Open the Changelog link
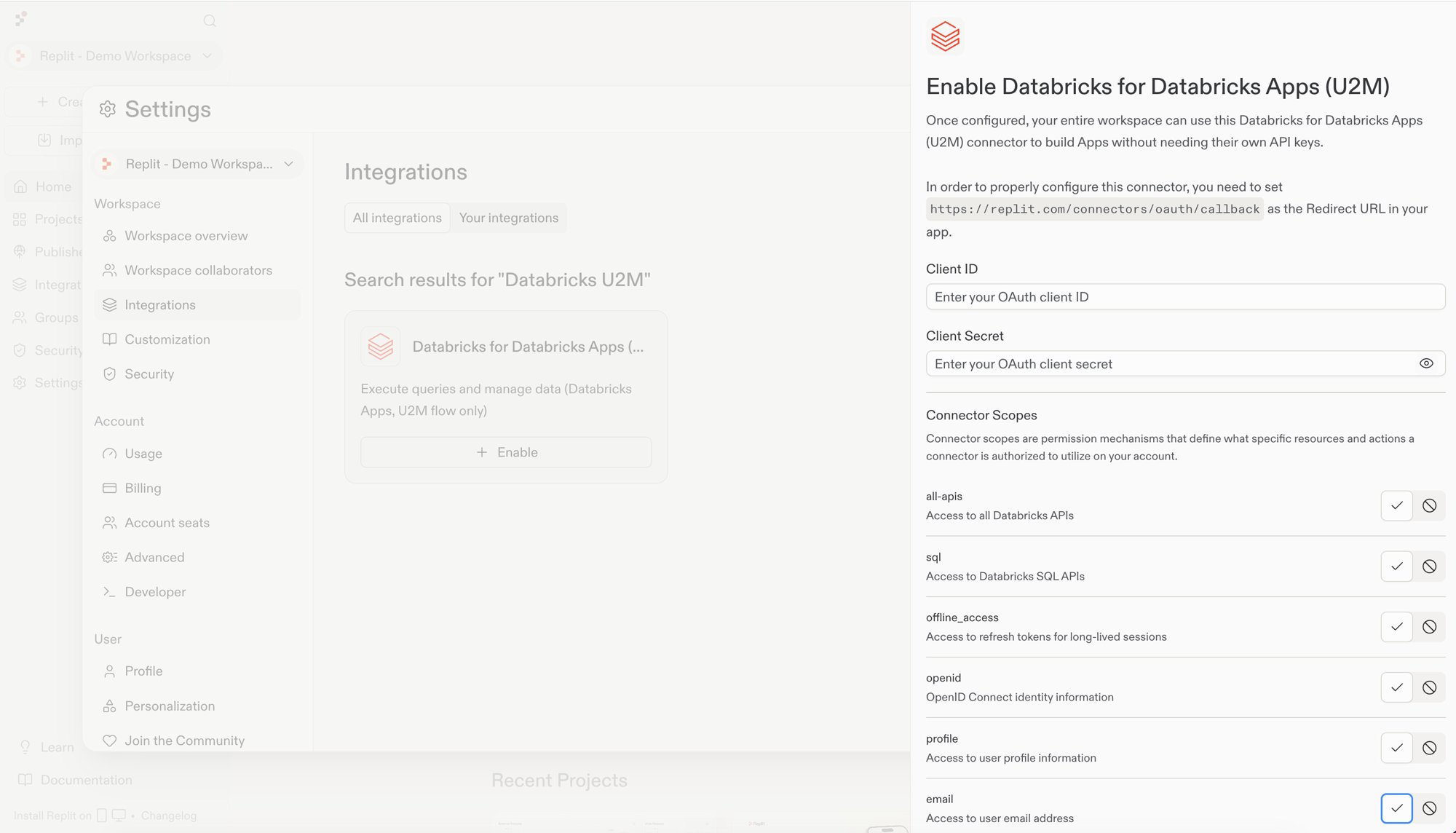Viewport: 1456px width, 833px height. pos(169,816)
